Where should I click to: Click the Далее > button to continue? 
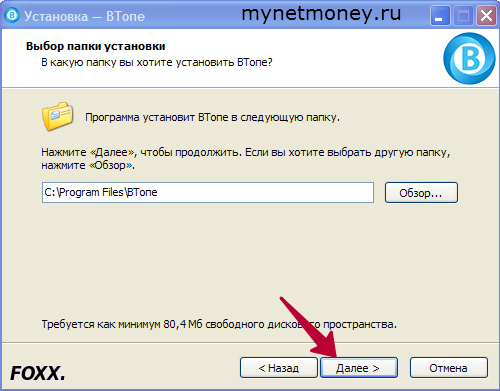click(x=359, y=368)
